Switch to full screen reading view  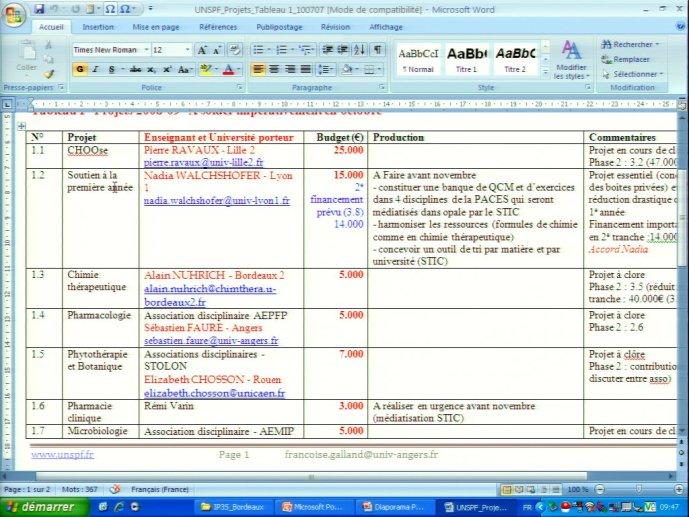[519, 489]
